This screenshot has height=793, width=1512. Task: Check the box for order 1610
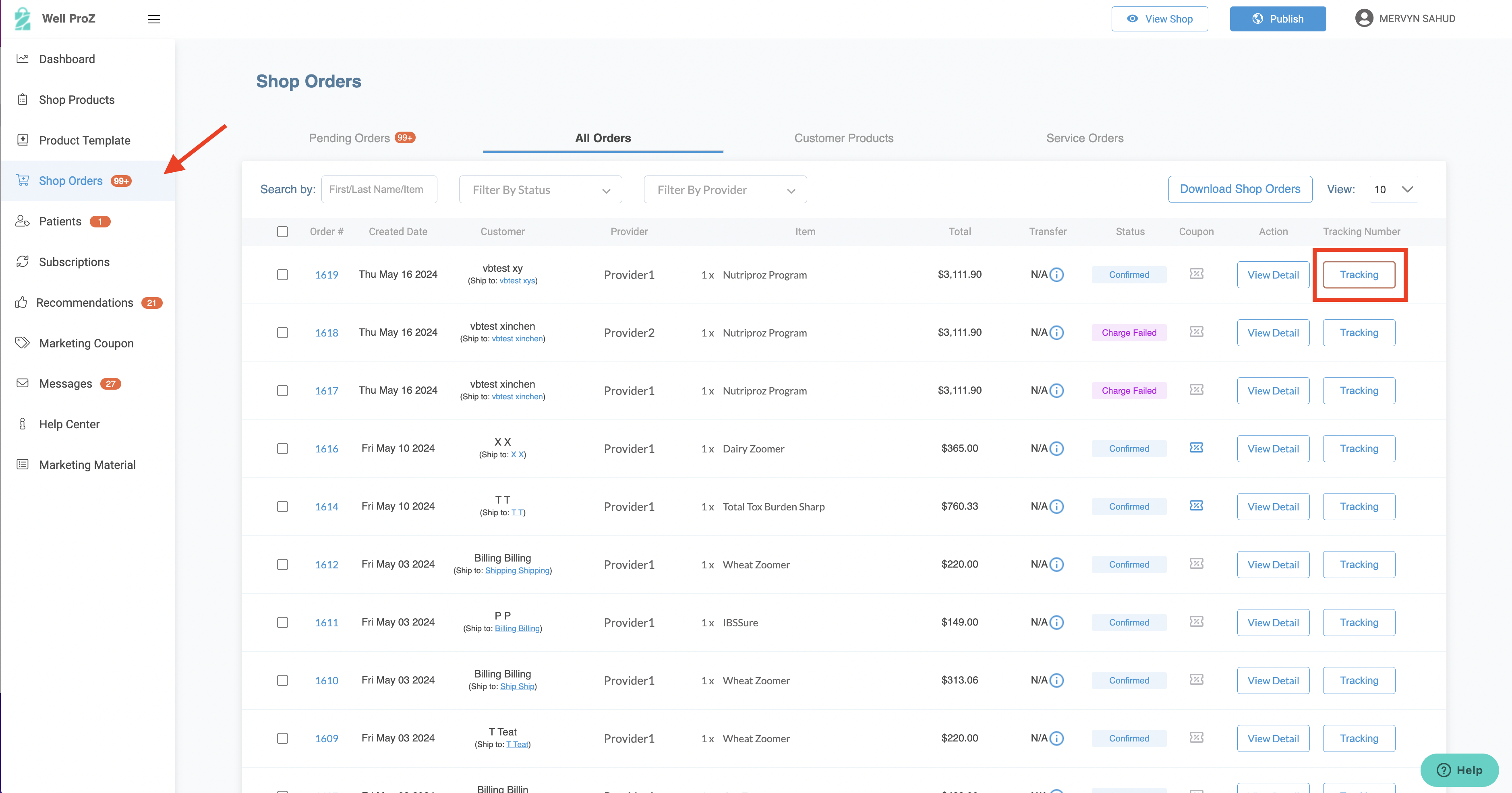point(282,680)
